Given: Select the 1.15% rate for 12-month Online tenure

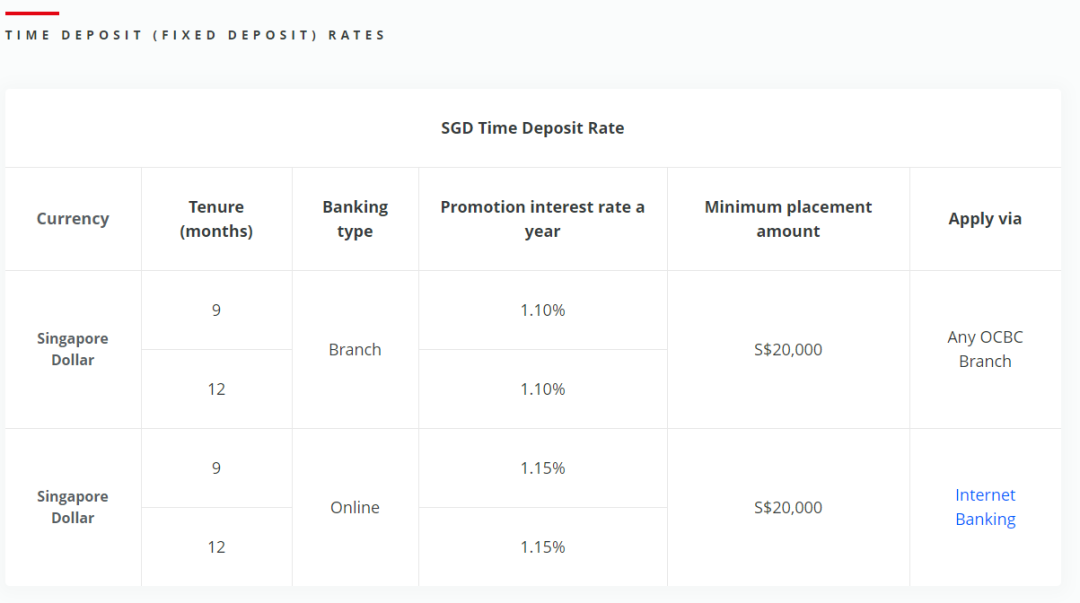Looking at the screenshot, I should click(x=543, y=547).
